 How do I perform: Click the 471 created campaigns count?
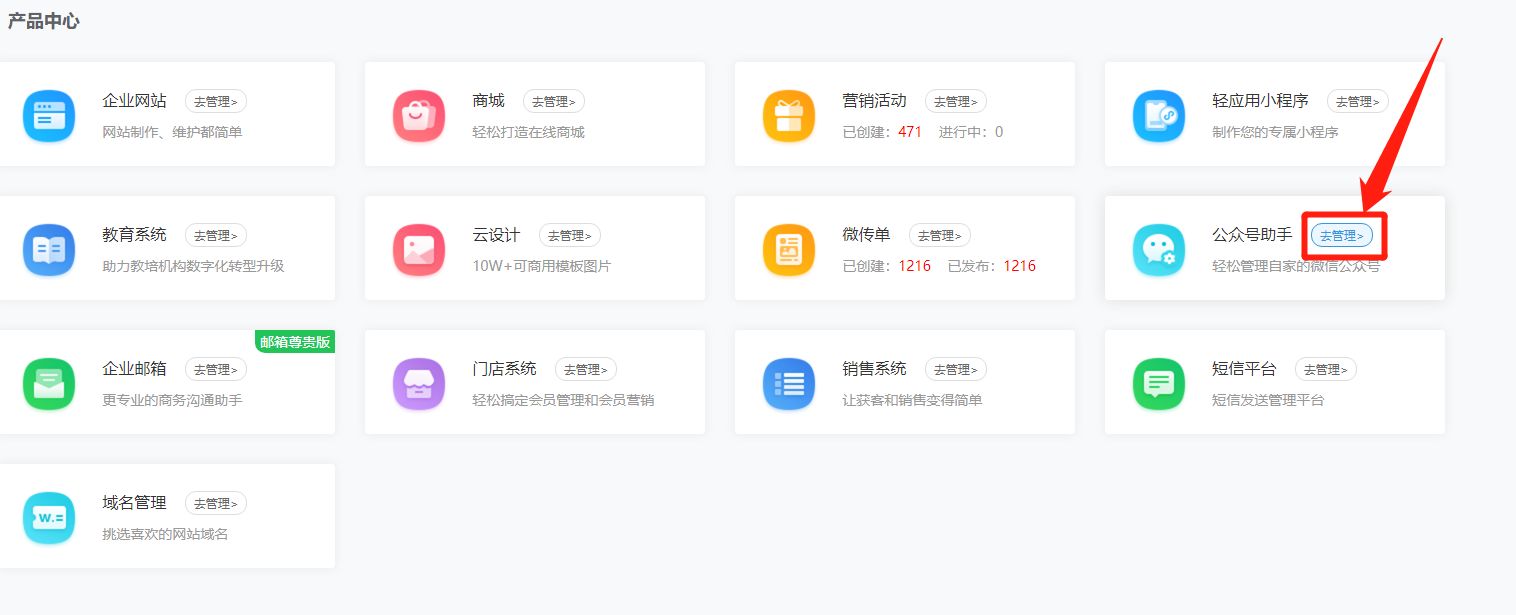click(x=911, y=131)
